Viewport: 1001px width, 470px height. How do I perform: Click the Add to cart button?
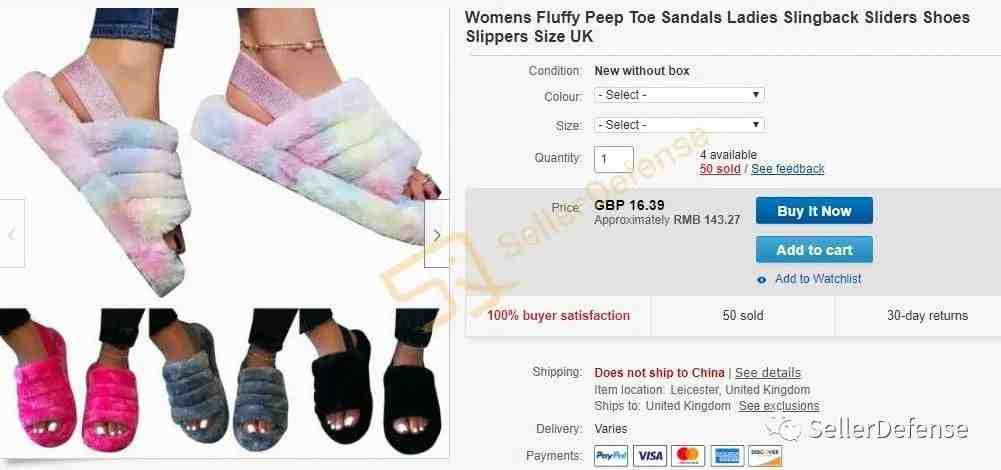[814, 250]
